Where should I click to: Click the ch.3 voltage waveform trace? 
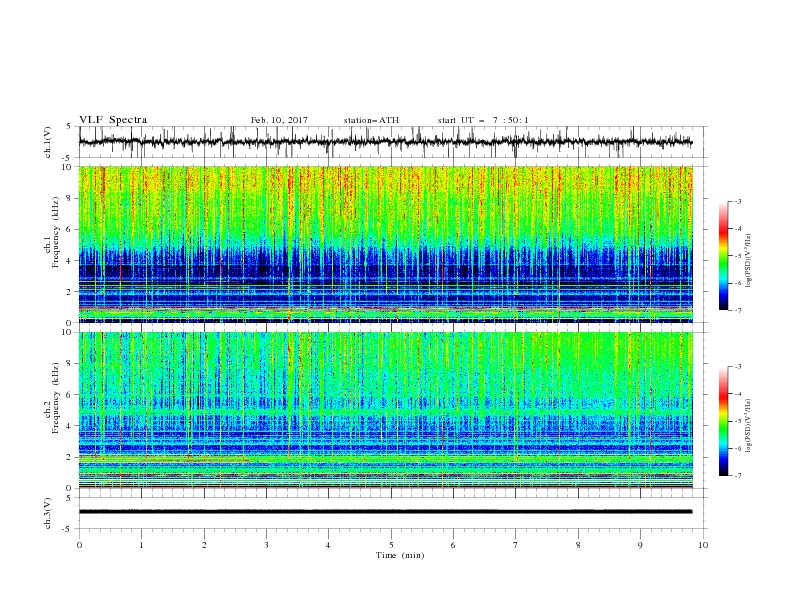point(385,512)
